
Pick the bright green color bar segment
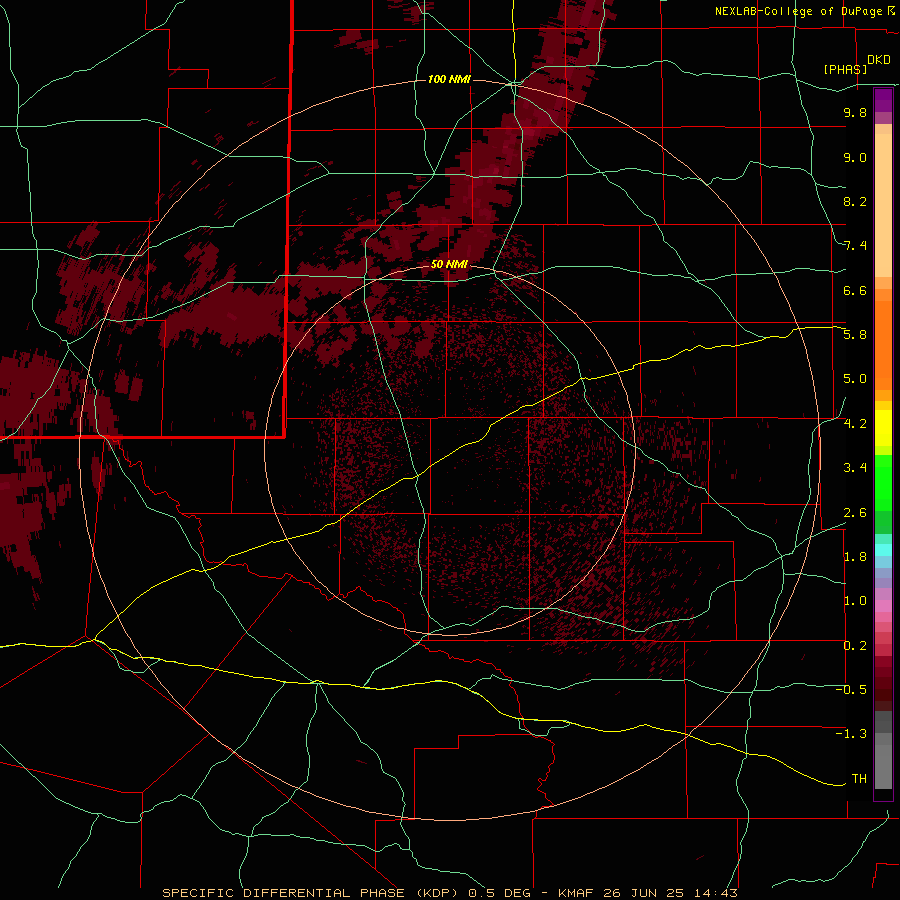883,482
